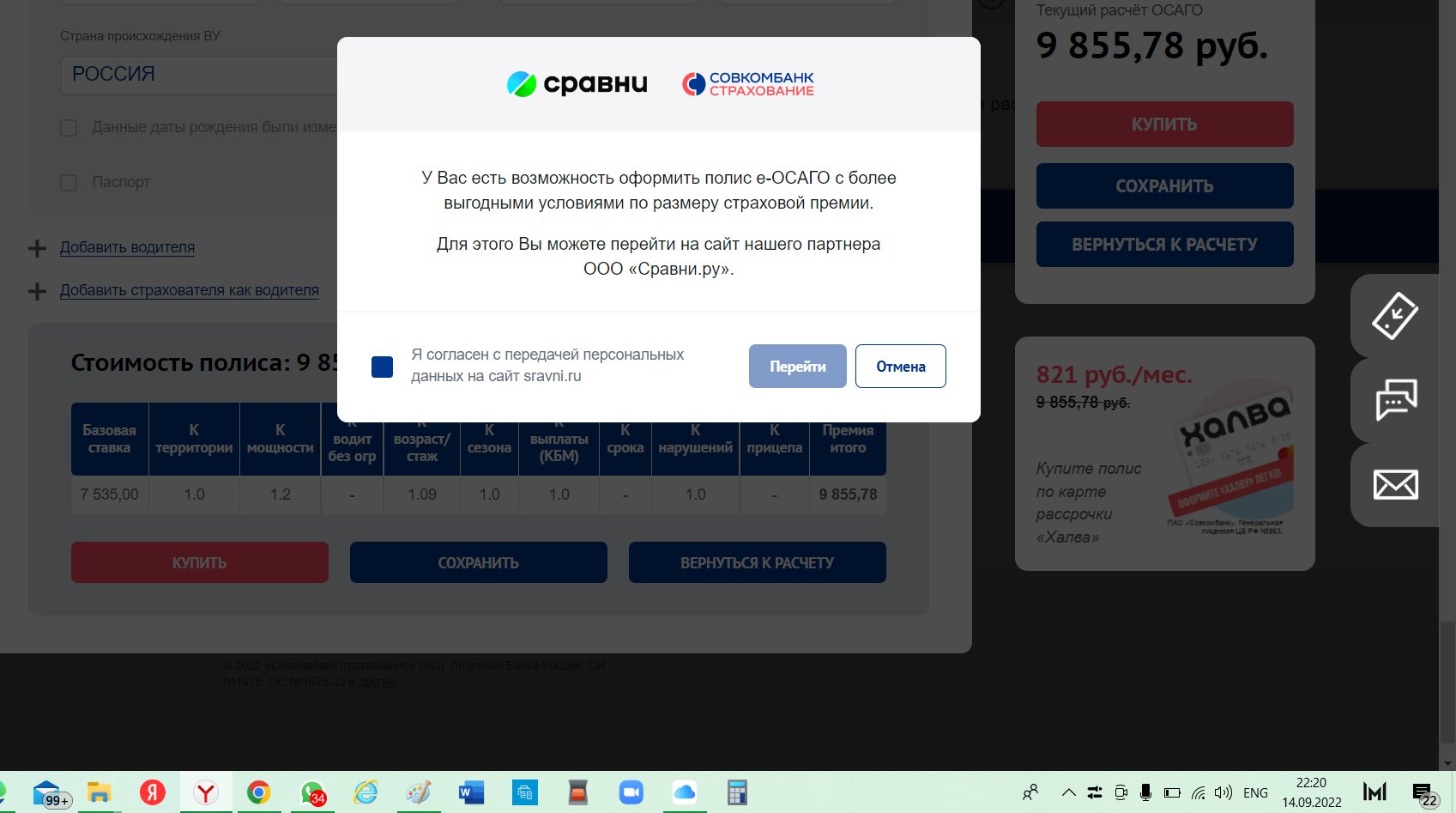
Task: Open Calculator from the taskbar
Action: (x=737, y=792)
